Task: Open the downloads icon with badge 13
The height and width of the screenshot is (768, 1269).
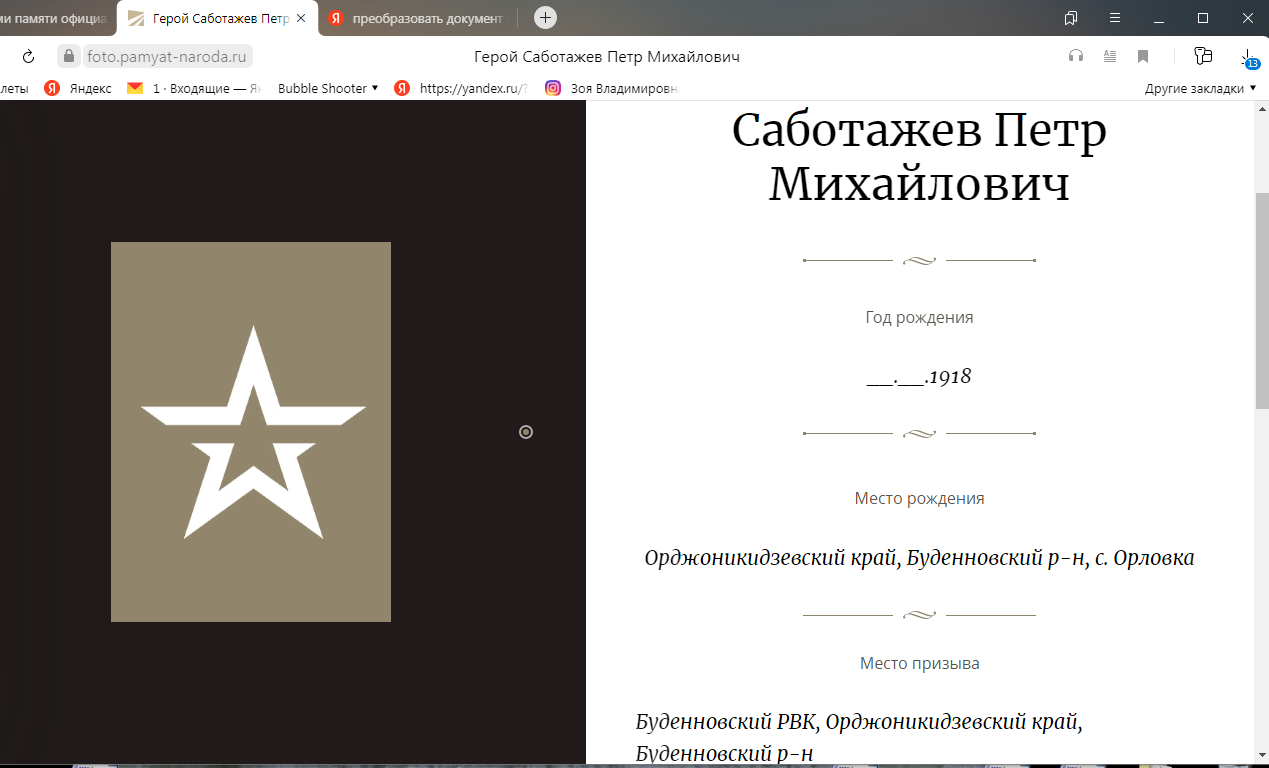Action: (x=1247, y=57)
